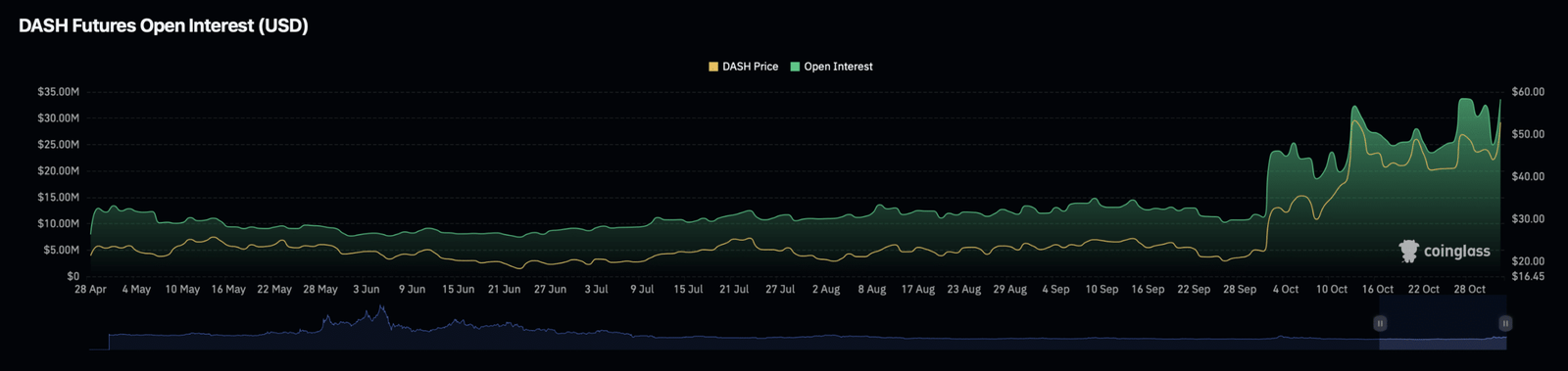Select the 28 Oct date tick
Screen dimensions: 1568x371
tap(1469, 290)
